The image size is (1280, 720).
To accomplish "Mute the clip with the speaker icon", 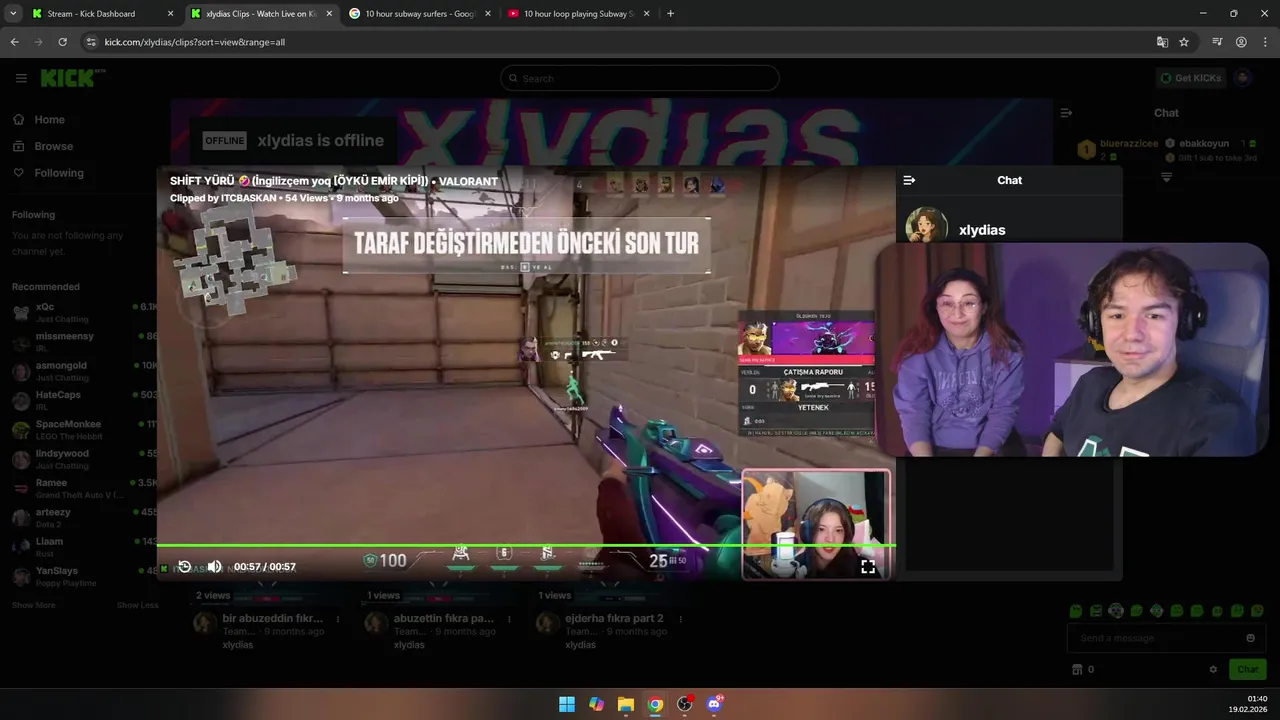I will (x=214, y=566).
